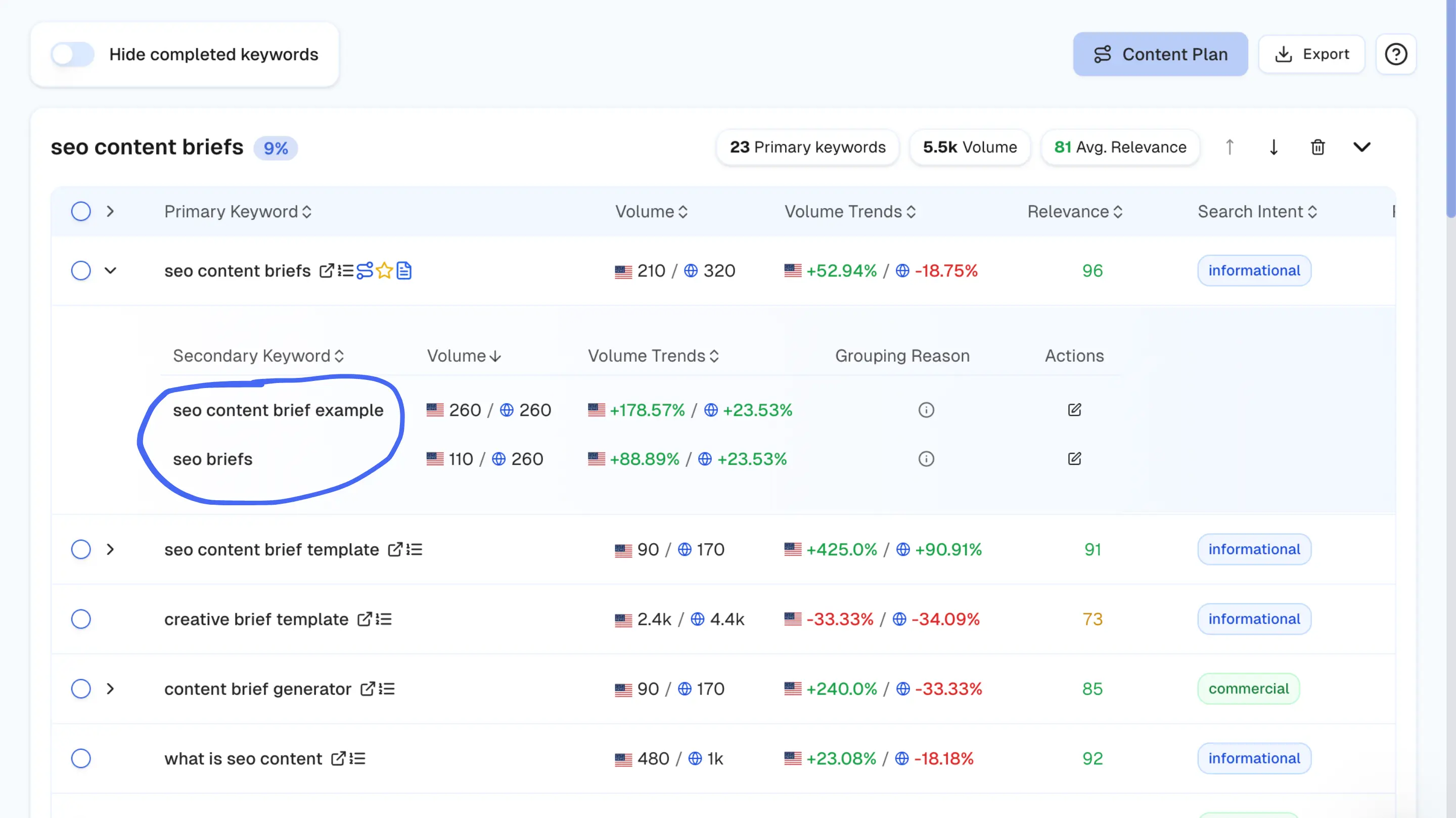Select all rows via header radio button

pos(81,211)
